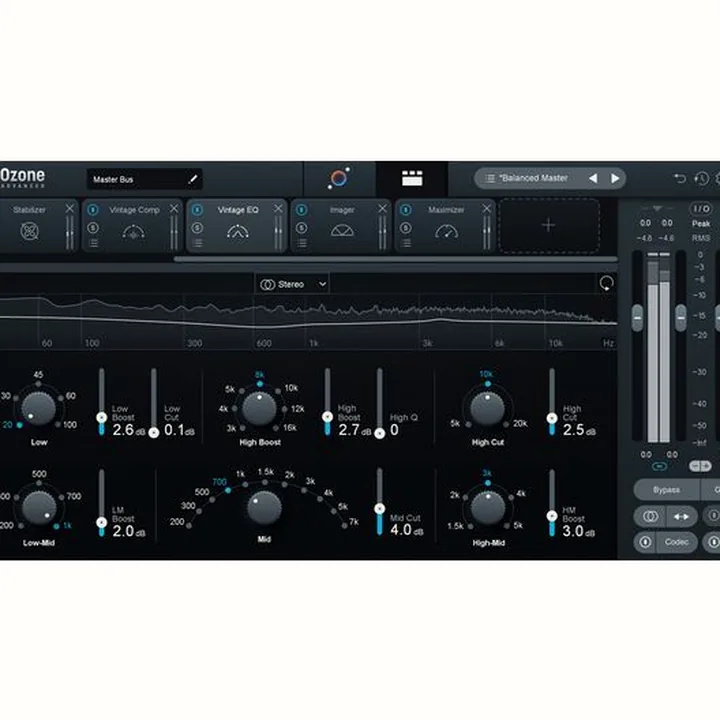Click the High Cut slider handle
The width and height of the screenshot is (720, 720).
pos(552,418)
